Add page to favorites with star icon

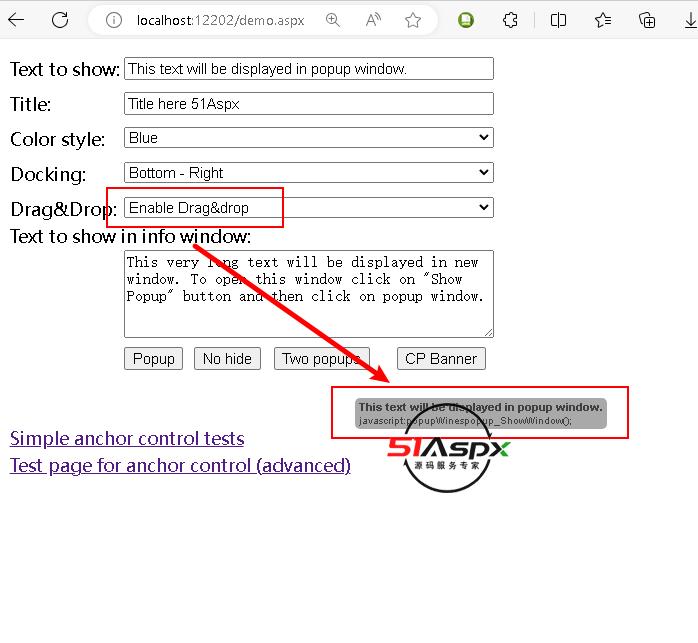click(413, 20)
